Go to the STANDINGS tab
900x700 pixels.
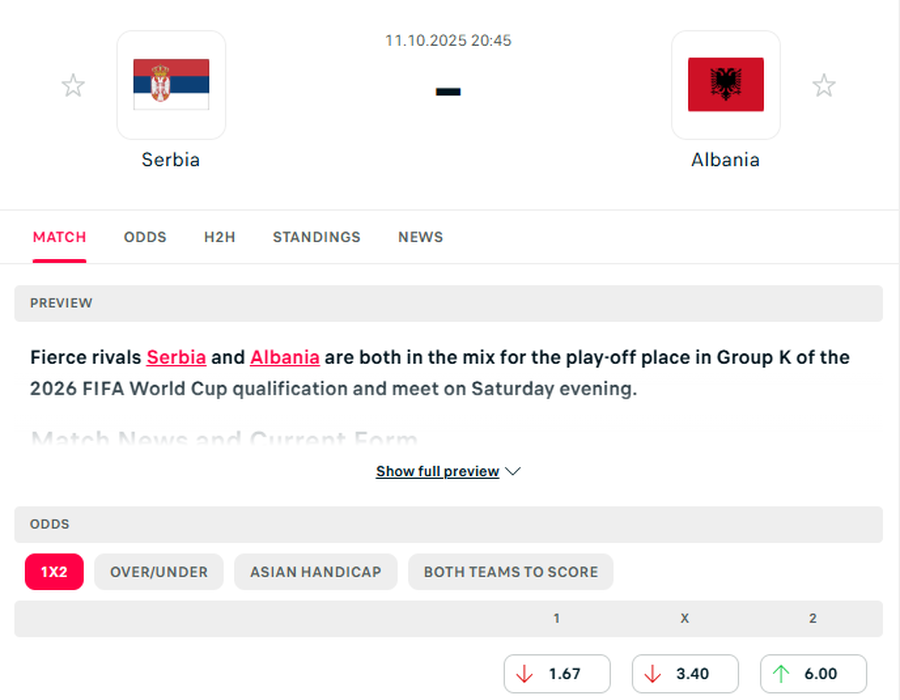[316, 237]
